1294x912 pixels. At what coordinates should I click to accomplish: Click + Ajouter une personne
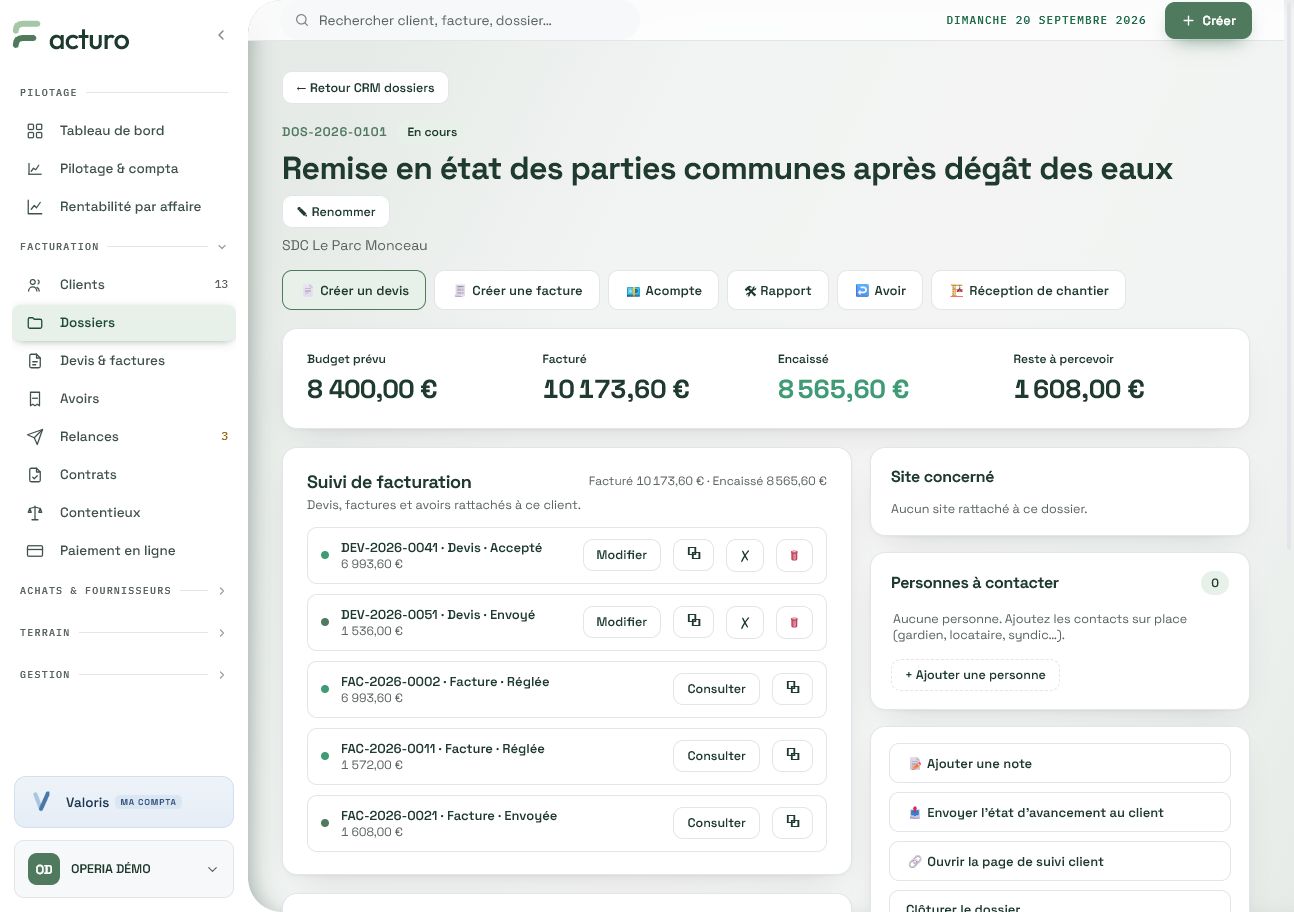975,675
